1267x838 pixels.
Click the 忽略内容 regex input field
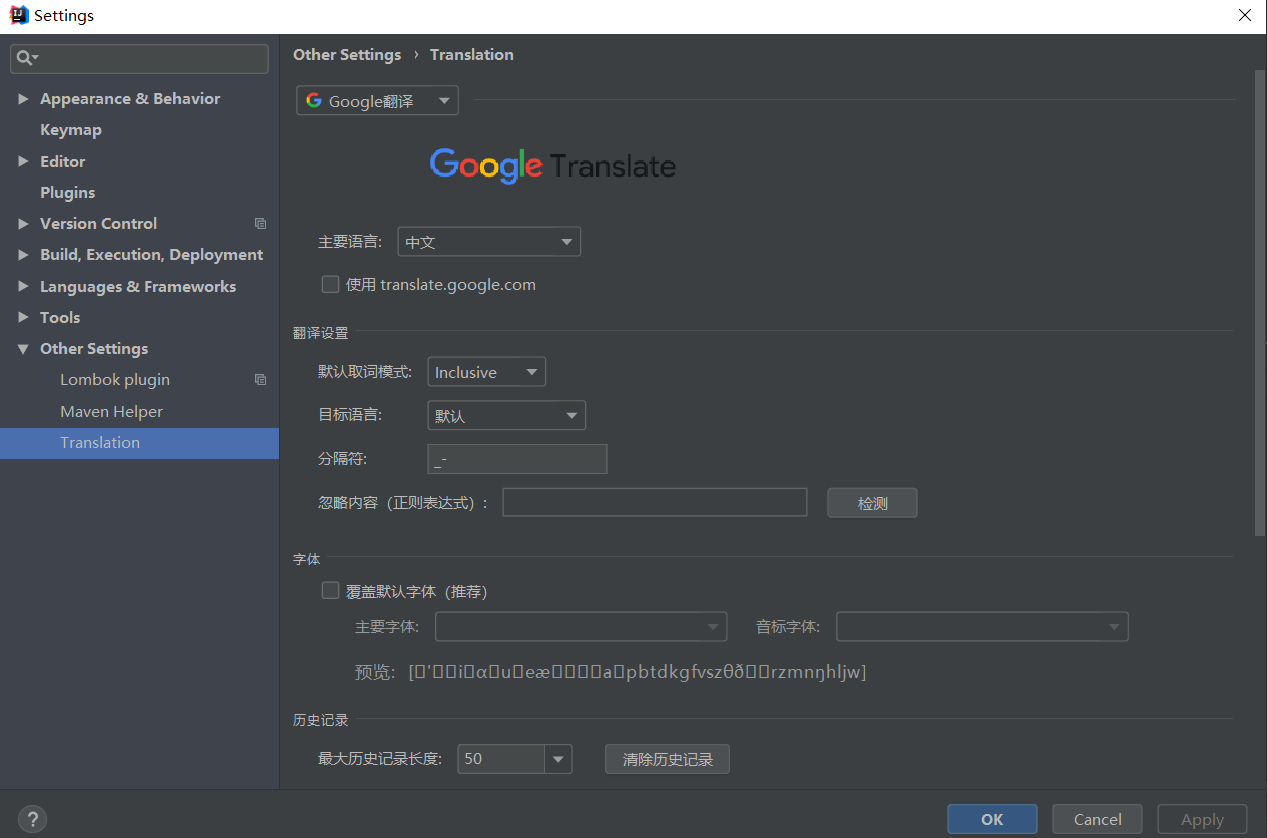(654, 503)
